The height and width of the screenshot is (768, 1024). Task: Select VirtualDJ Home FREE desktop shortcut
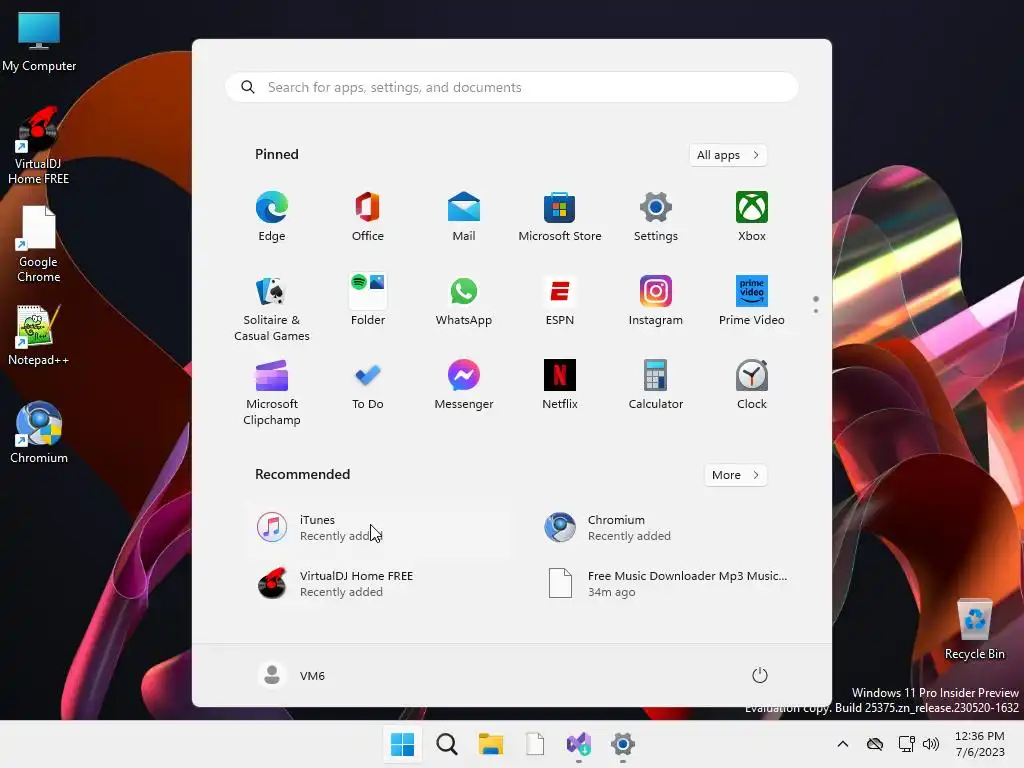[39, 145]
